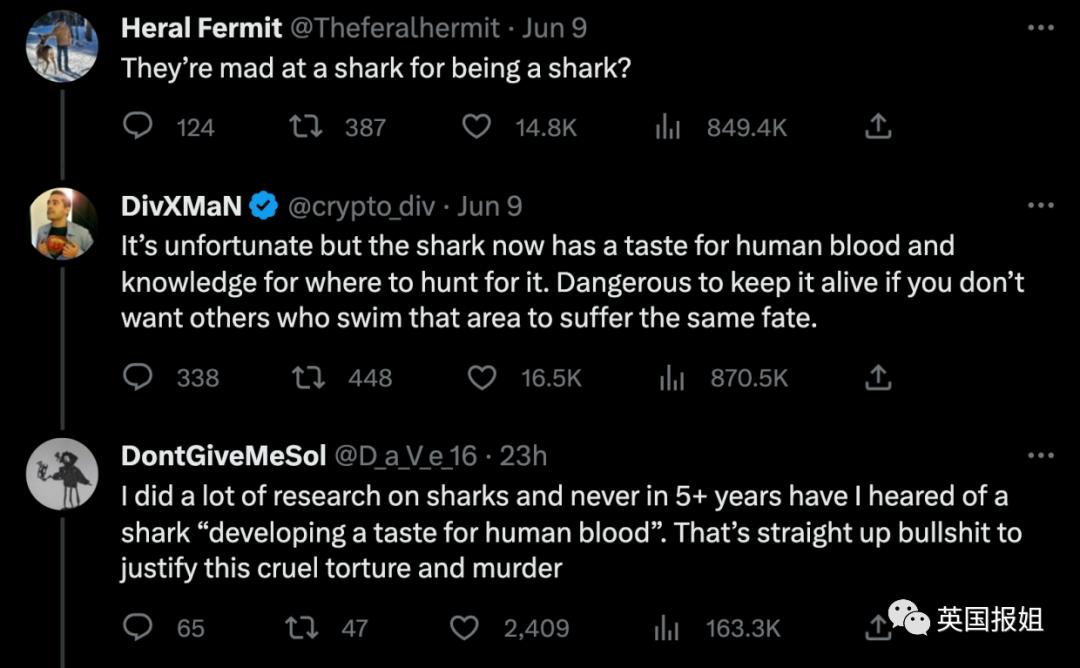This screenshot has width=1080, height=668.
Task: Click DivXMaN's verified badge
Action: pyautogui.click(x=264, y=206)
